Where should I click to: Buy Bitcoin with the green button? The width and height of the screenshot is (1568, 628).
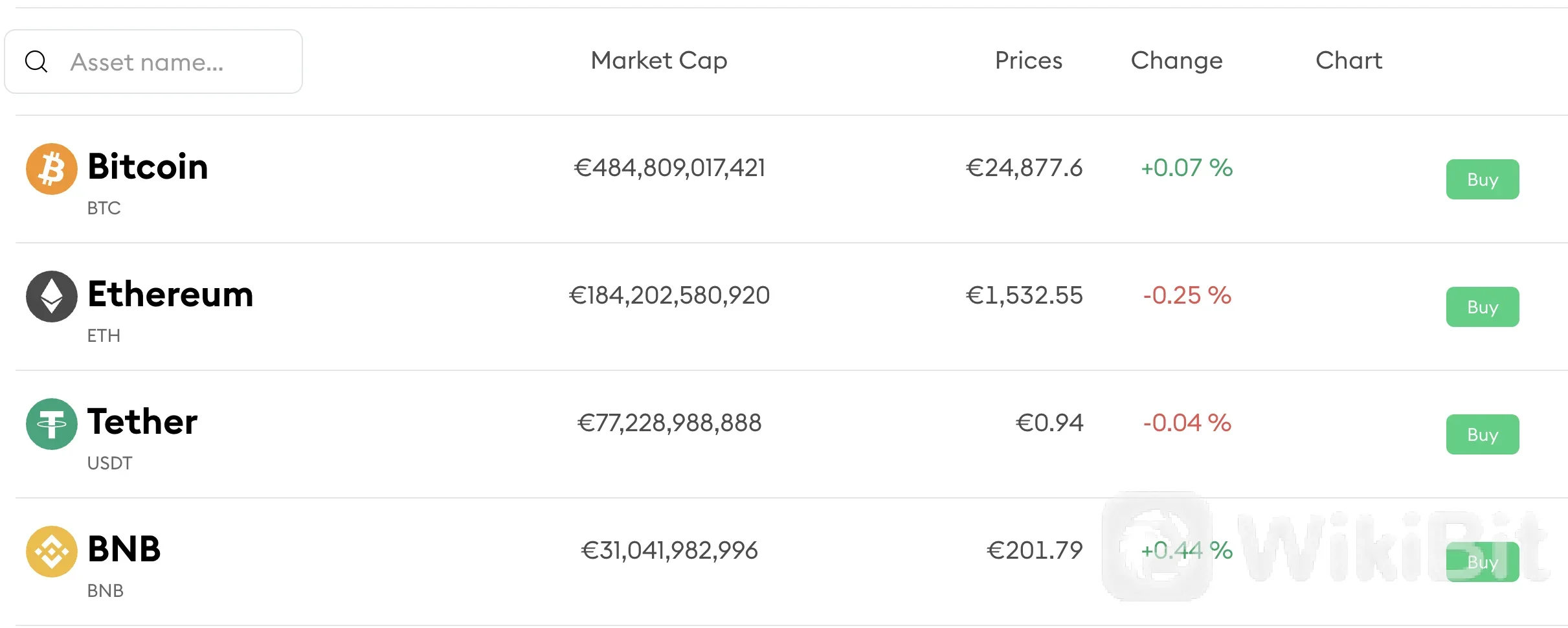[x=1483, y=179]
